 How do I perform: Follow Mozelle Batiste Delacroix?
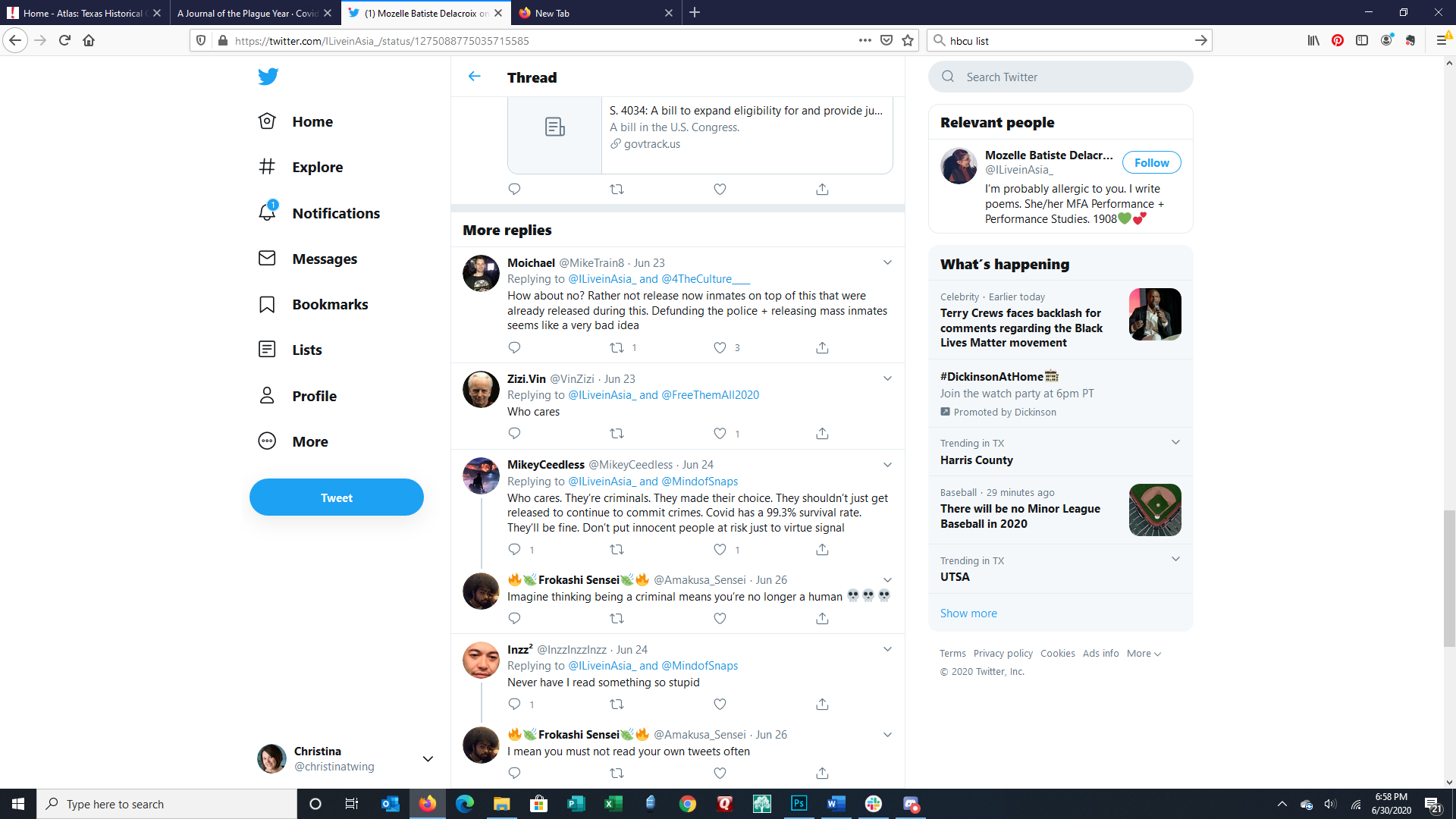1151,163
